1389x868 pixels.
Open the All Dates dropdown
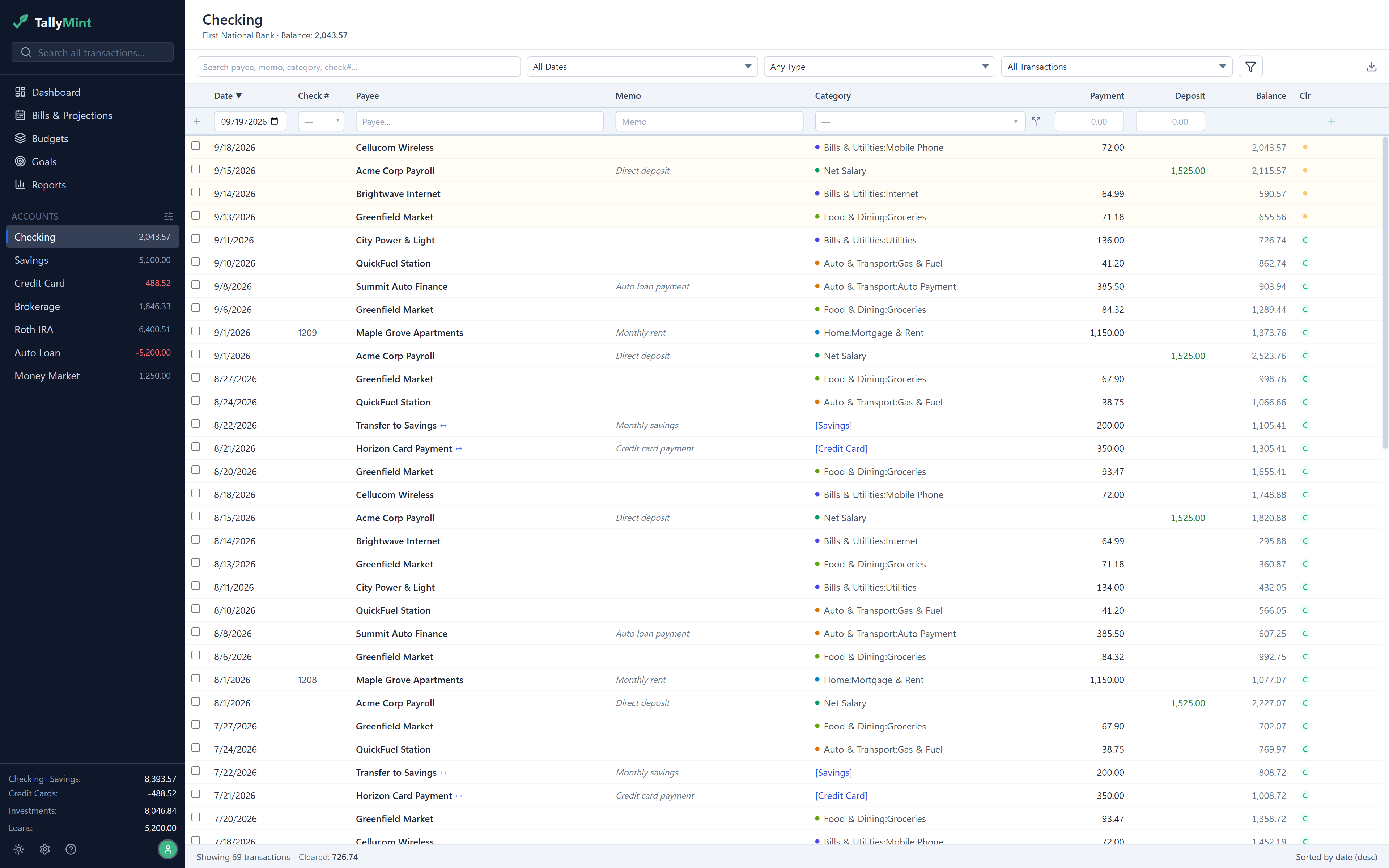pos(642,67)
